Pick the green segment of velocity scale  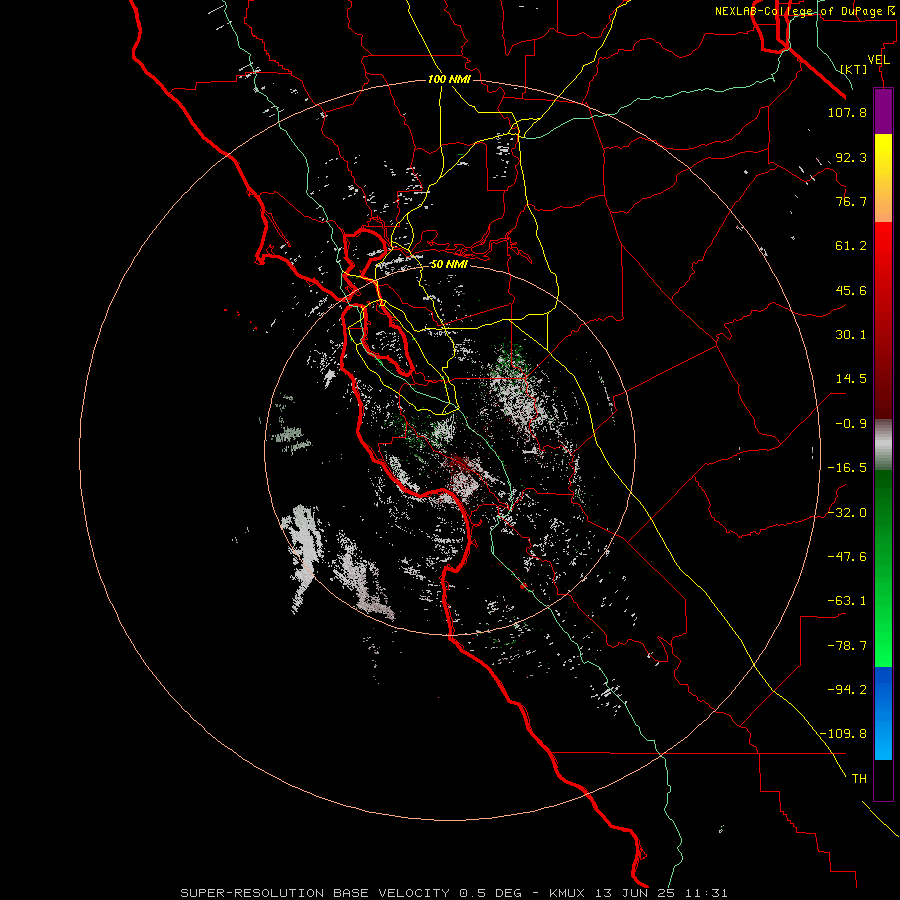883,568
